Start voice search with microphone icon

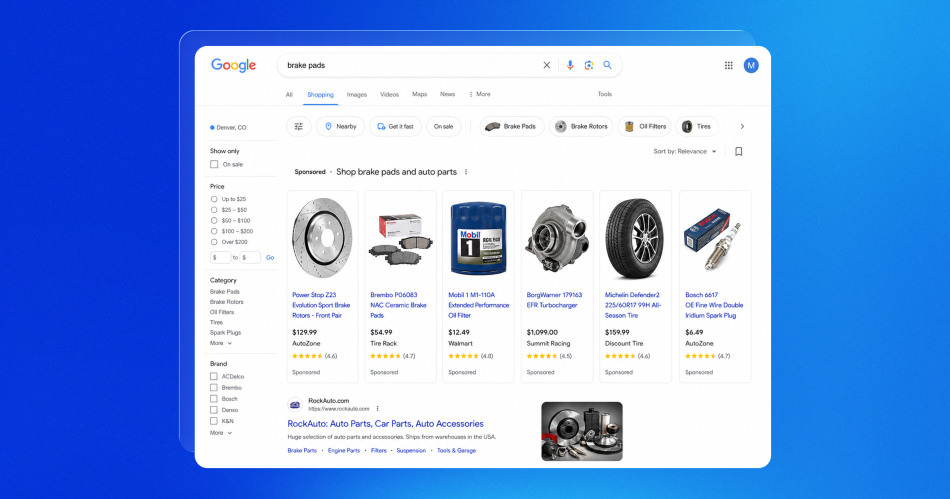(570, 65)
